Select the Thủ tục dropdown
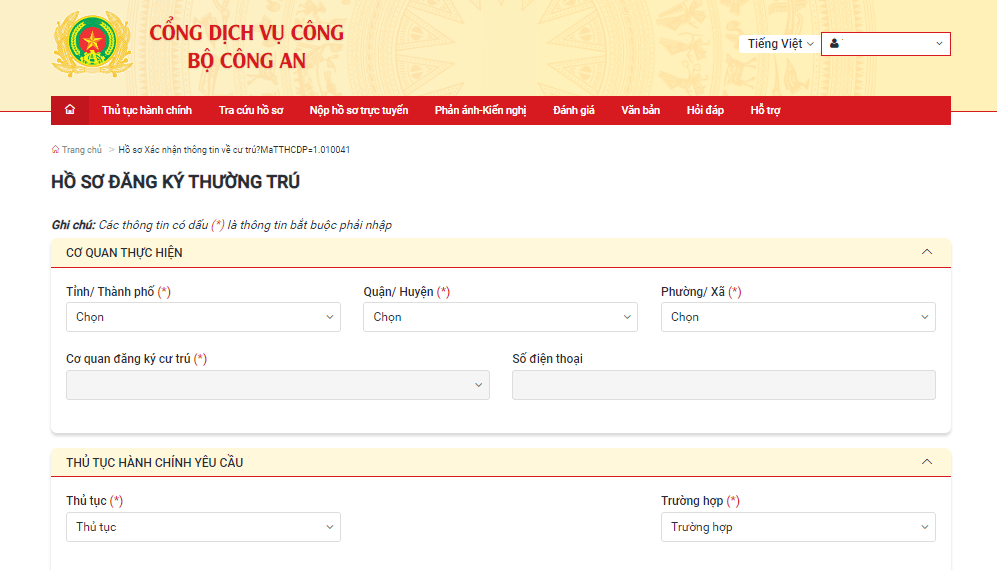Image resolution: width=997 pixels, height=570 pixels. pos(203,527)
